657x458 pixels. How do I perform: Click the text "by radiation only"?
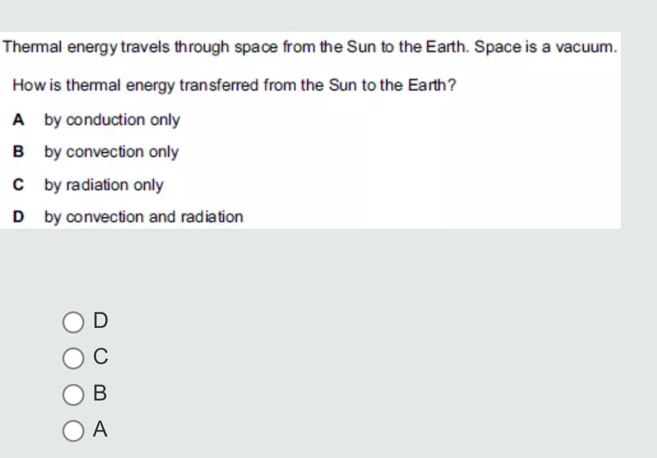103,185
